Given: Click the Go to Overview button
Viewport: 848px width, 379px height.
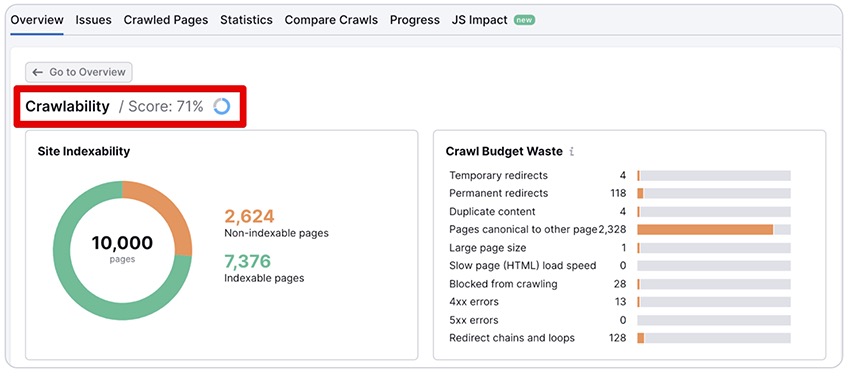Looking at the screenshot, I should click(79, 72).
